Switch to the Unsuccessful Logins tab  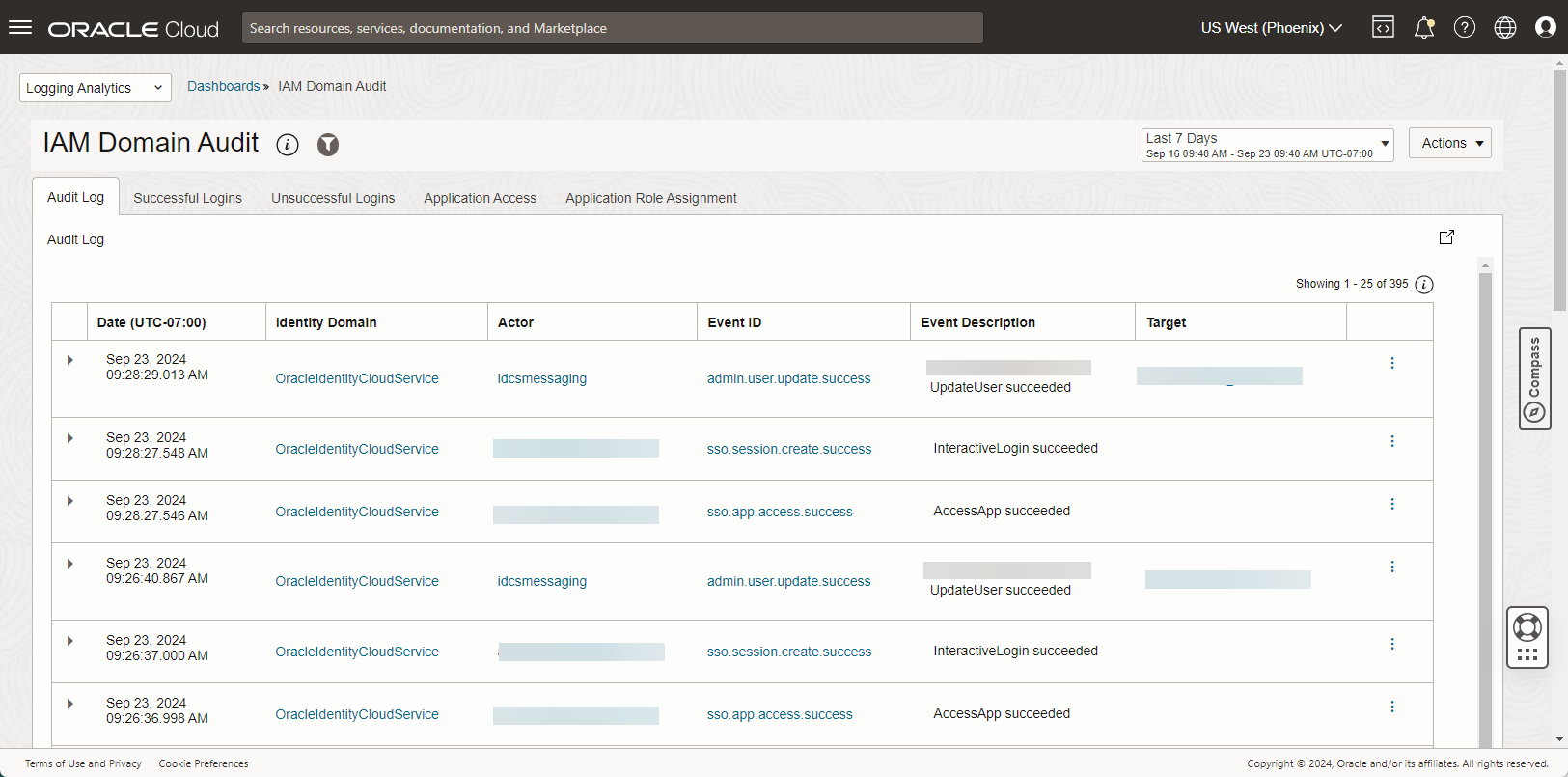[x=333, y=198]
